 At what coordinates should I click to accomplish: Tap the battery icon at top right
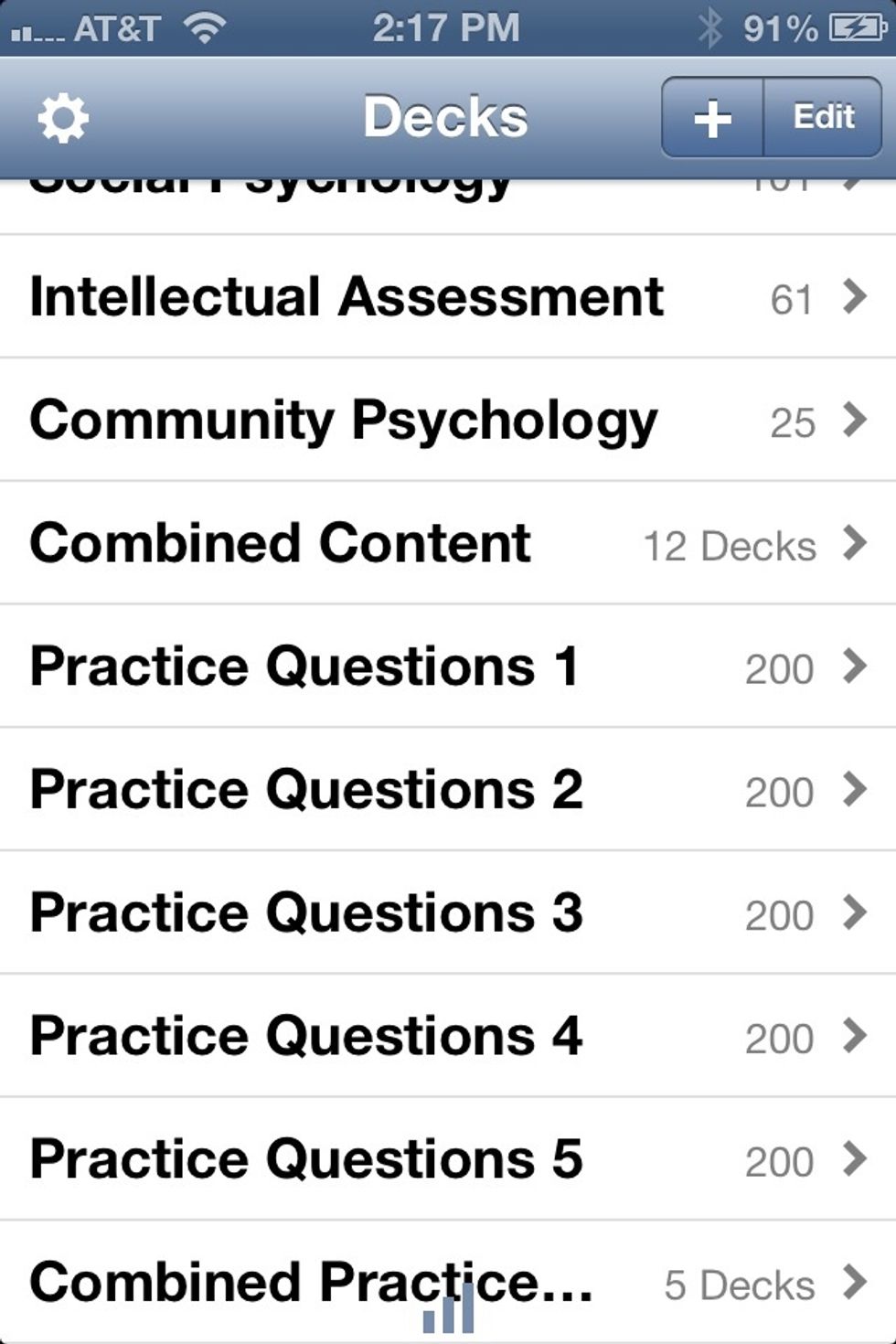[x=858, y=27]
